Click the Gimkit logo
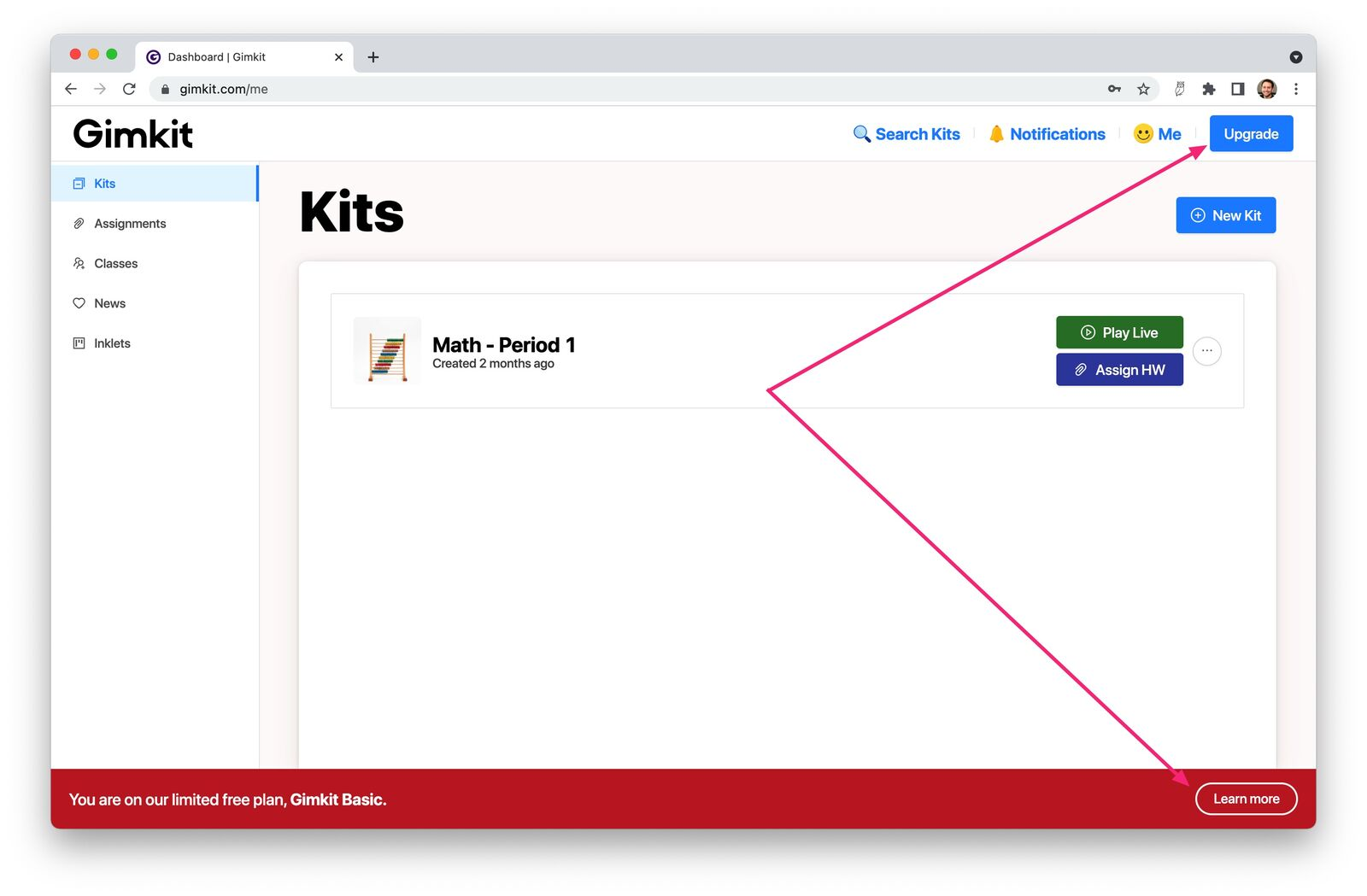Image resolution: width=1367 pixels, height=896 pixels. pos(133,134)
